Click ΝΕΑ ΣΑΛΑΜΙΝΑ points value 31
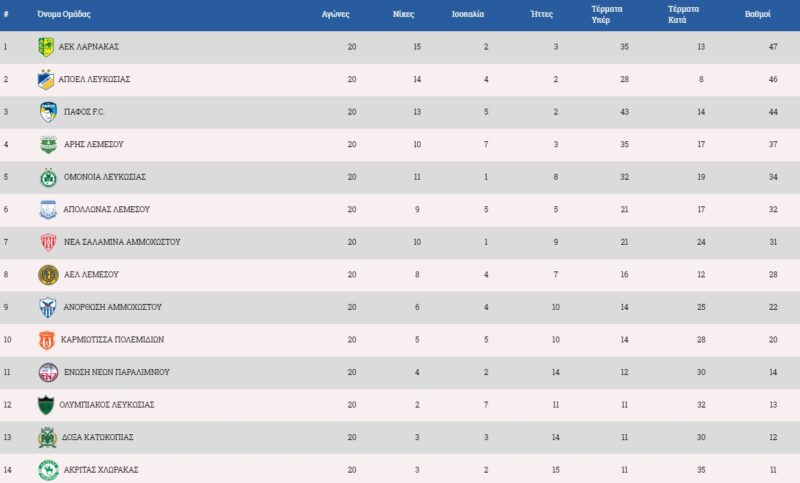Image resolution: width=800 pixels, height=483 pixels. tap(773, 242)
